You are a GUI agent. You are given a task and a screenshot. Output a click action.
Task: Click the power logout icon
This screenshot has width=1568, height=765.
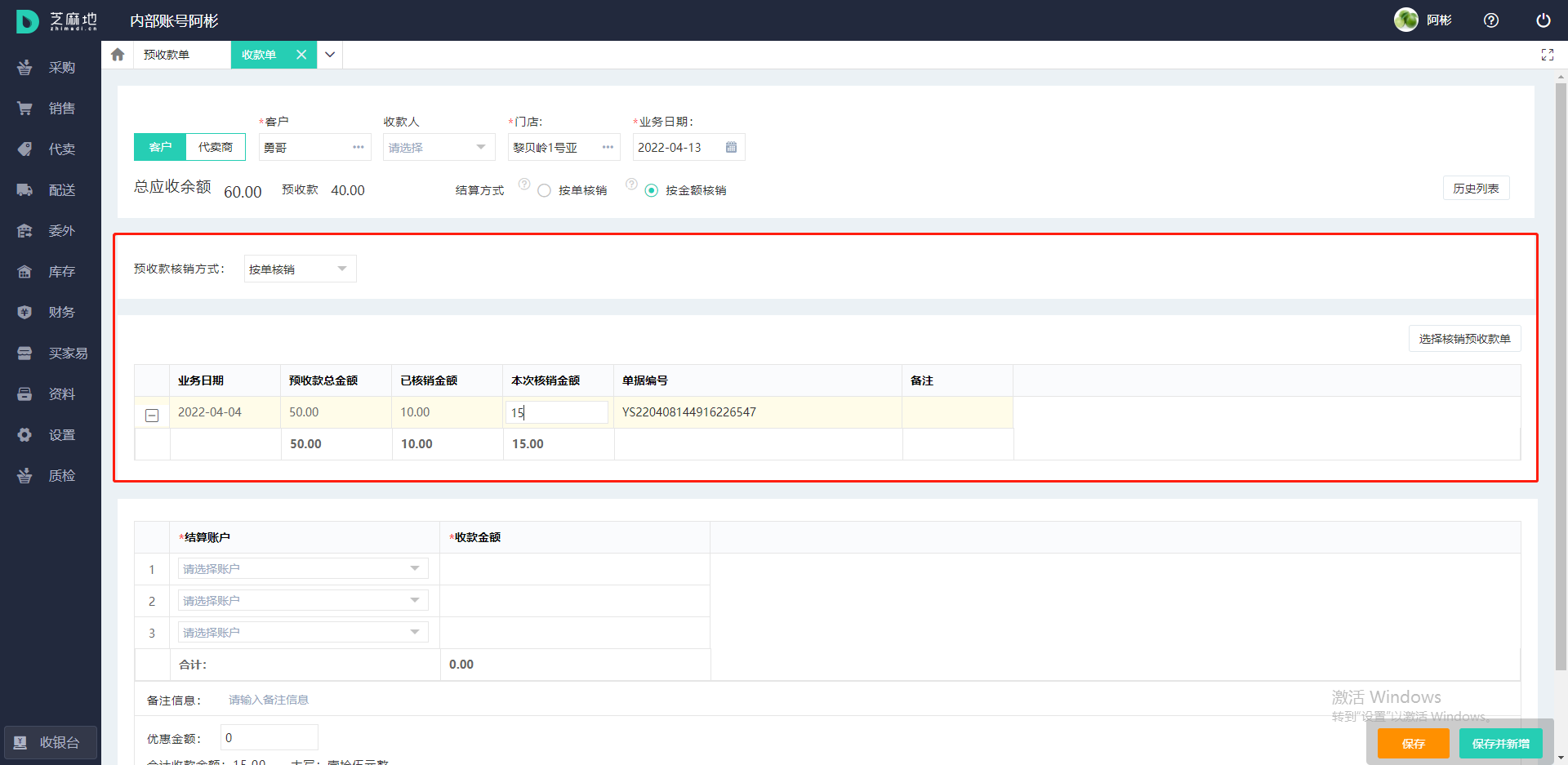[1543, 20]
